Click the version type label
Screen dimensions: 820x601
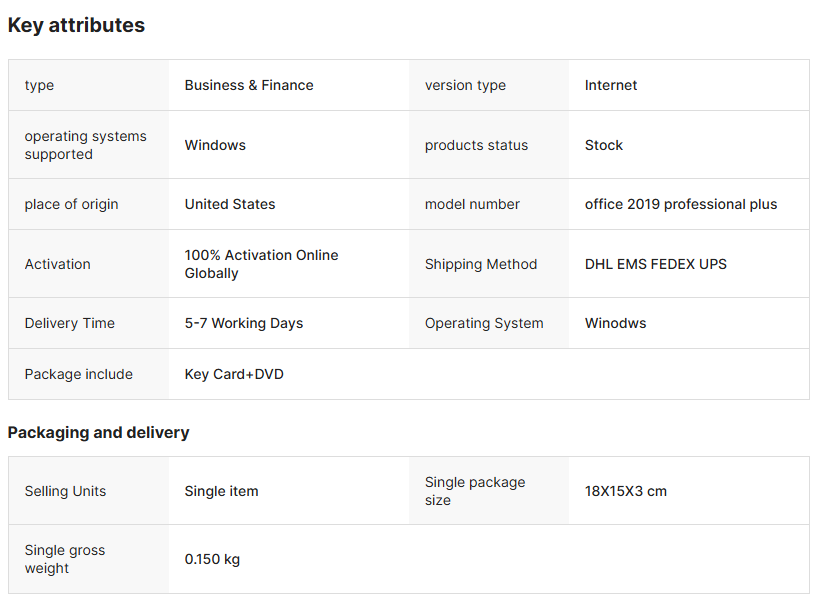click(x=465, y=85)
